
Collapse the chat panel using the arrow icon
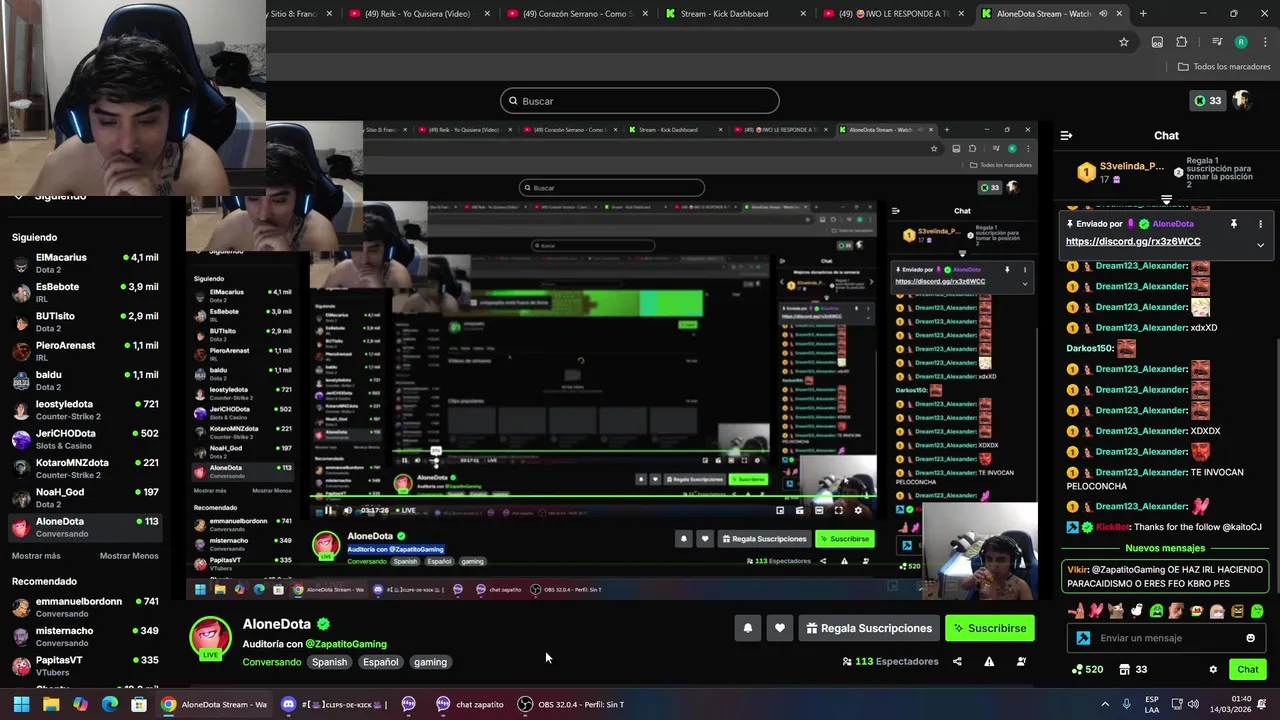tap(1066, 135)
